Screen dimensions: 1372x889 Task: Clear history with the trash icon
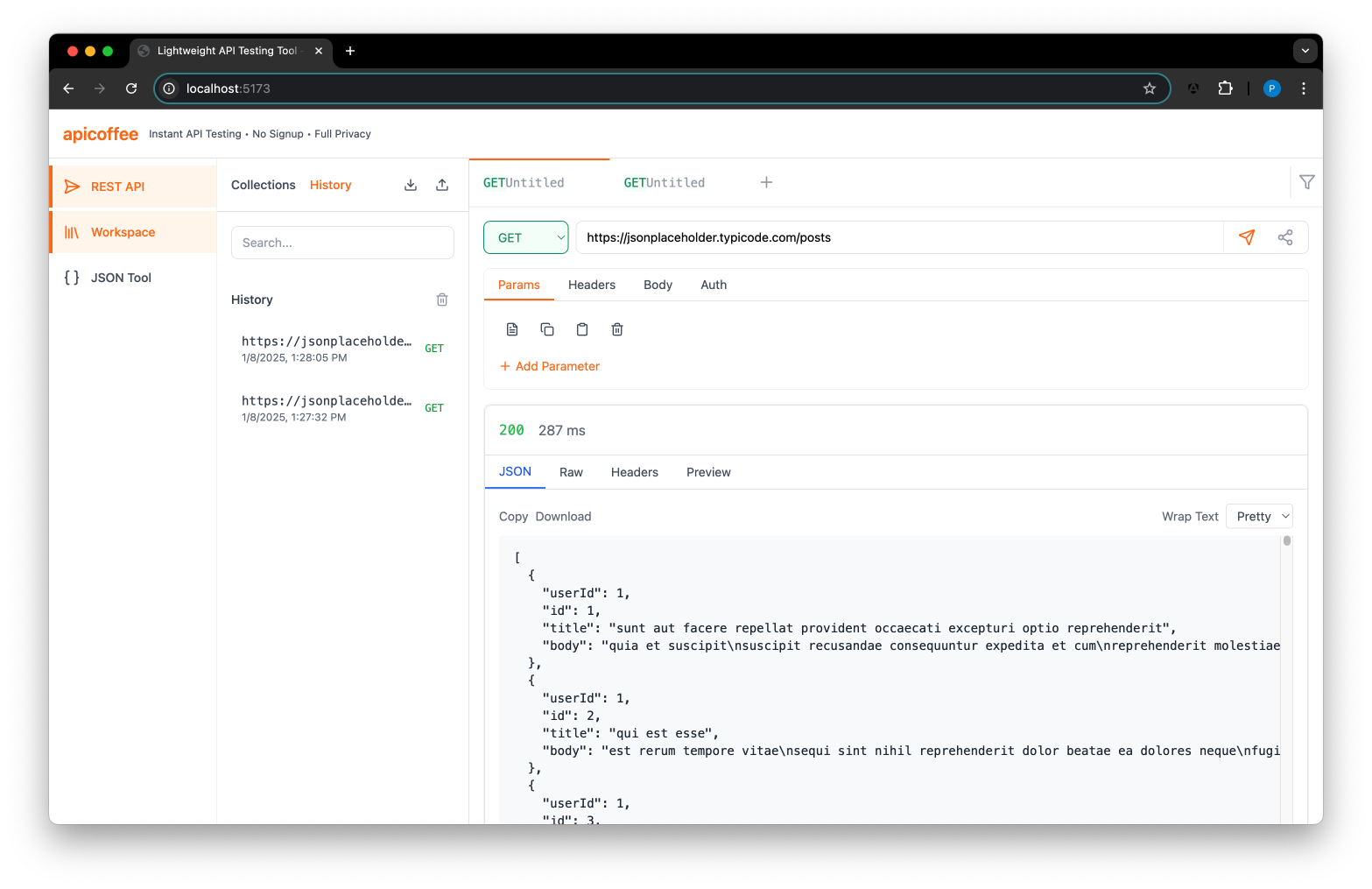(442, 300)
